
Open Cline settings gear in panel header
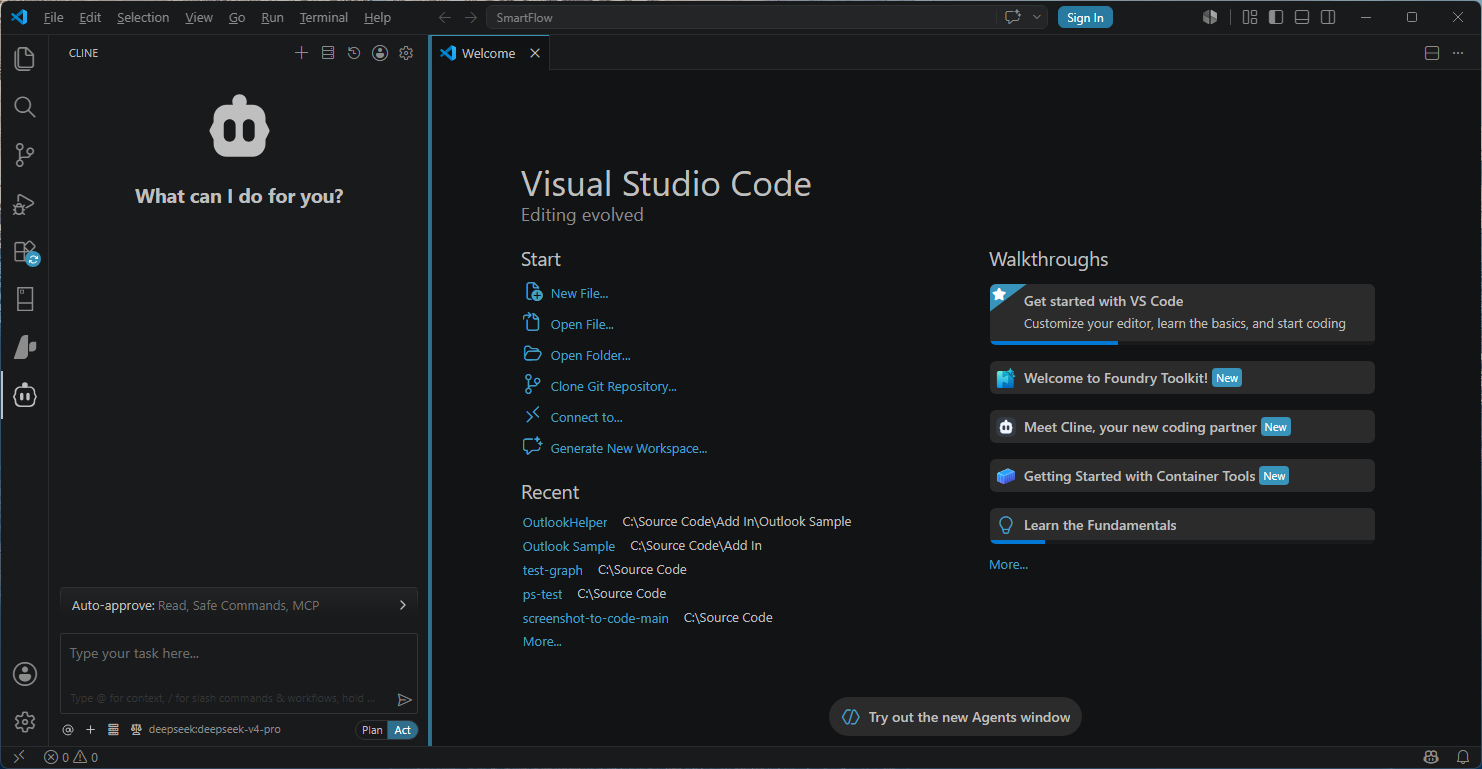click(406, 53)
